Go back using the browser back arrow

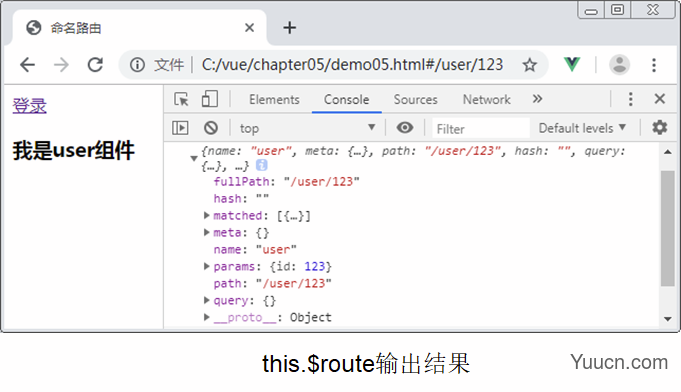(27, 65)
